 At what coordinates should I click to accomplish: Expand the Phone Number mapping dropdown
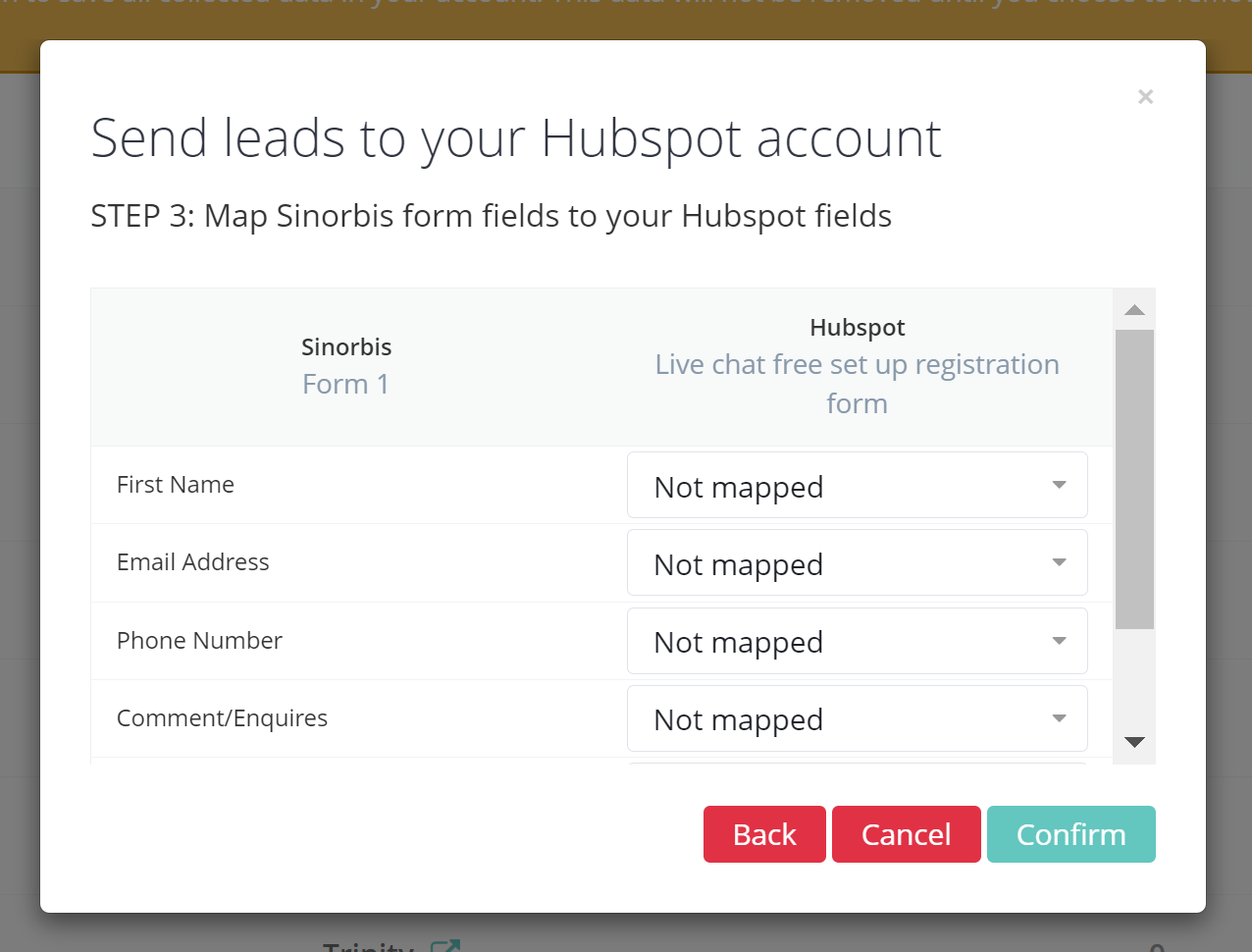coord(857,642)
